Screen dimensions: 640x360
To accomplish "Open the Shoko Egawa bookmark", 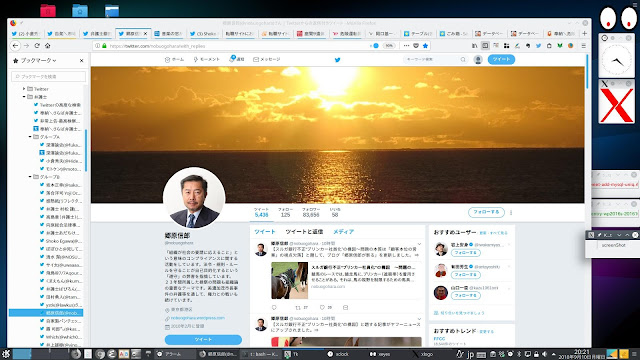I will (x=61, y=241).
